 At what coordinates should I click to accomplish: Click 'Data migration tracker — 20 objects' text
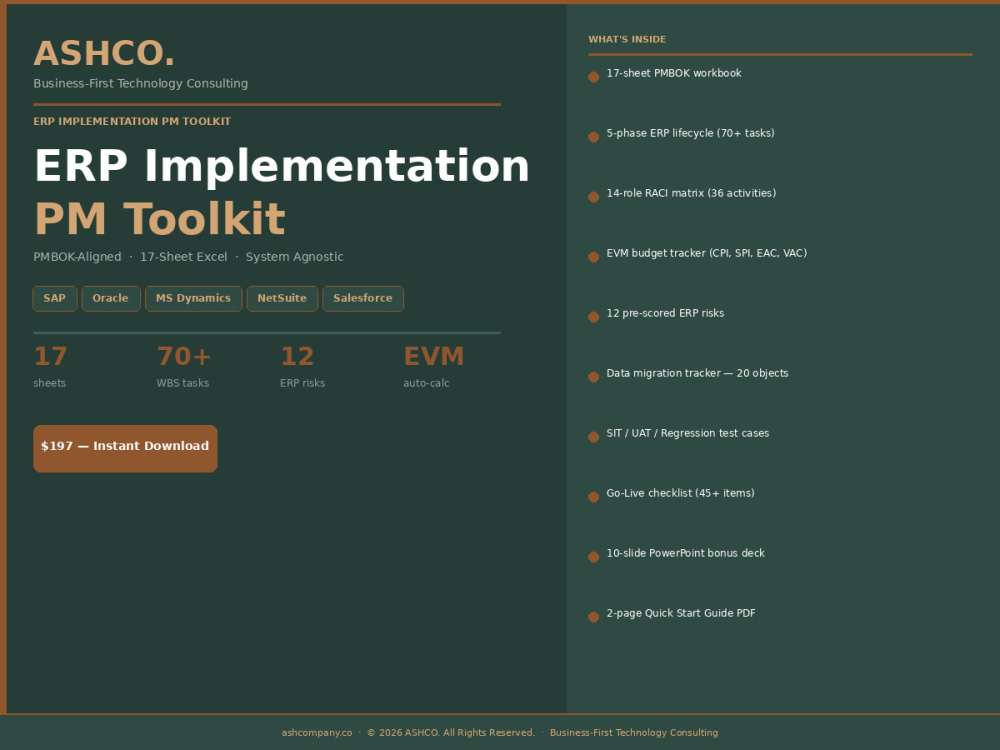pyautogui.click(x=697, y=373)
